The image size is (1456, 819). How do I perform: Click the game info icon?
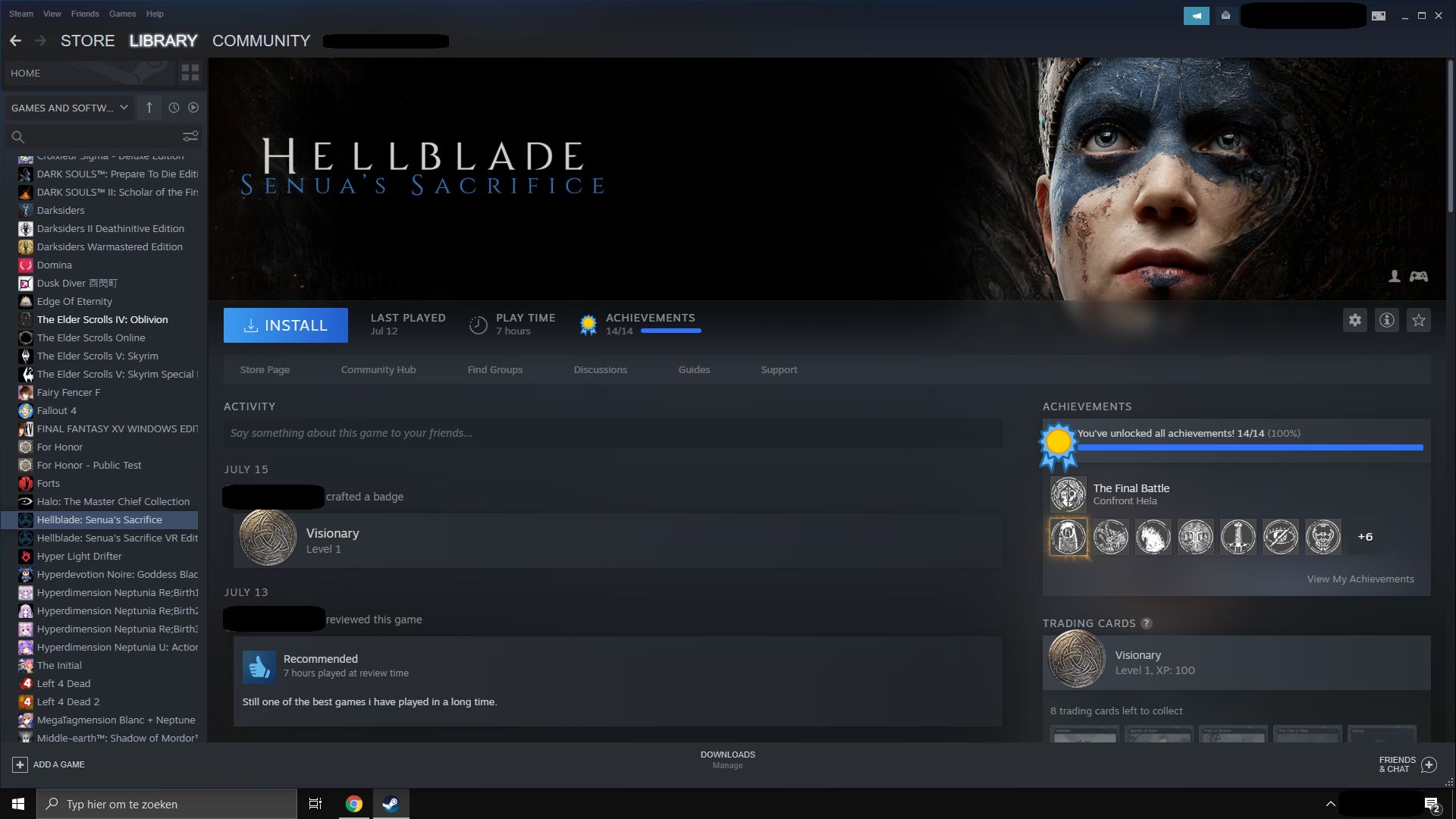pos(1386,321)
